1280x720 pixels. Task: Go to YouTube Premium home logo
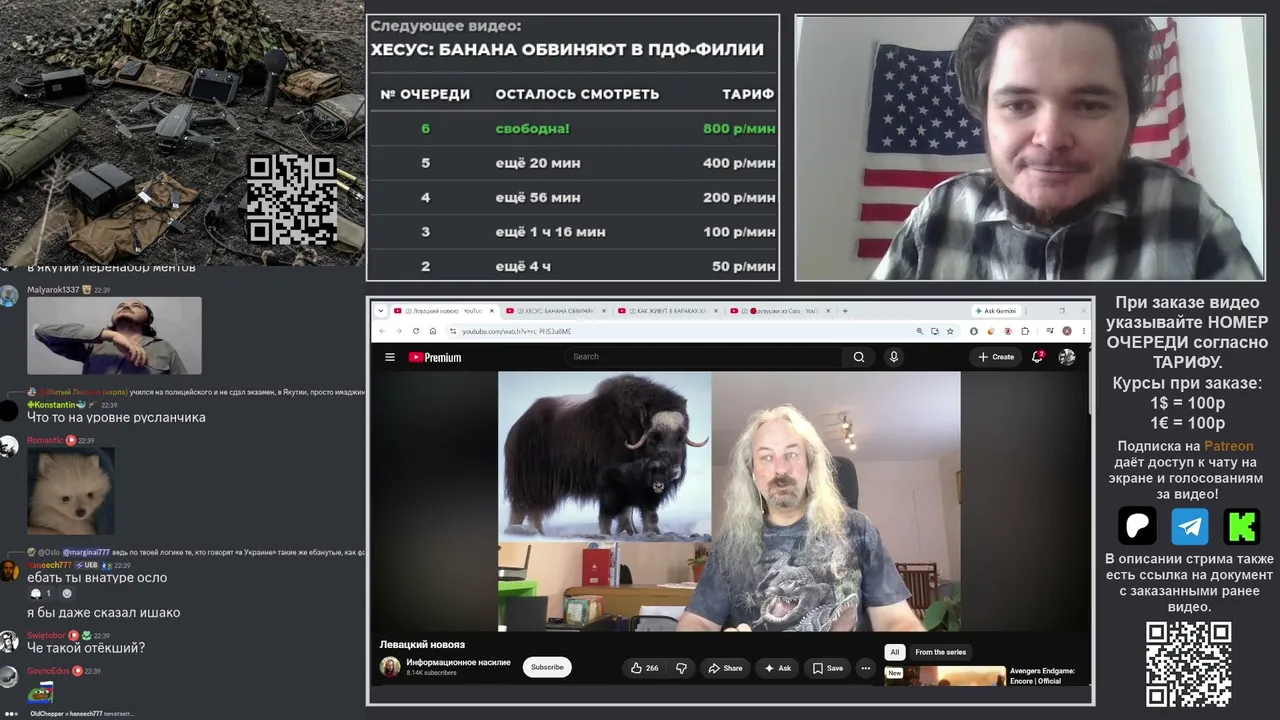[435, 357]
